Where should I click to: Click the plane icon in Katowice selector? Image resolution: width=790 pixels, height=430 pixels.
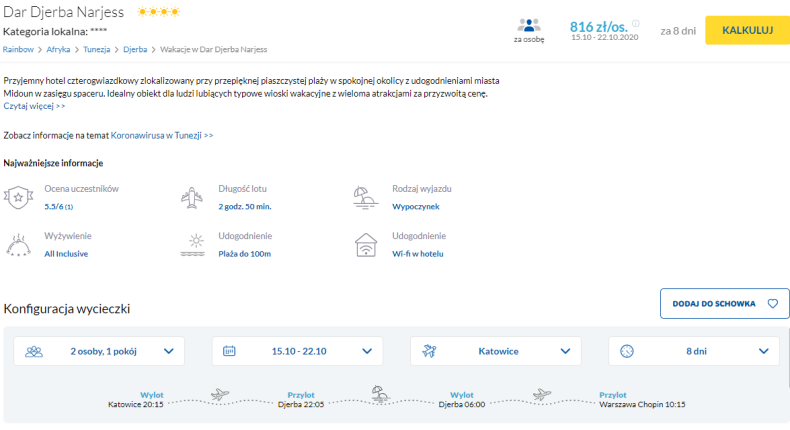[429, 351]
